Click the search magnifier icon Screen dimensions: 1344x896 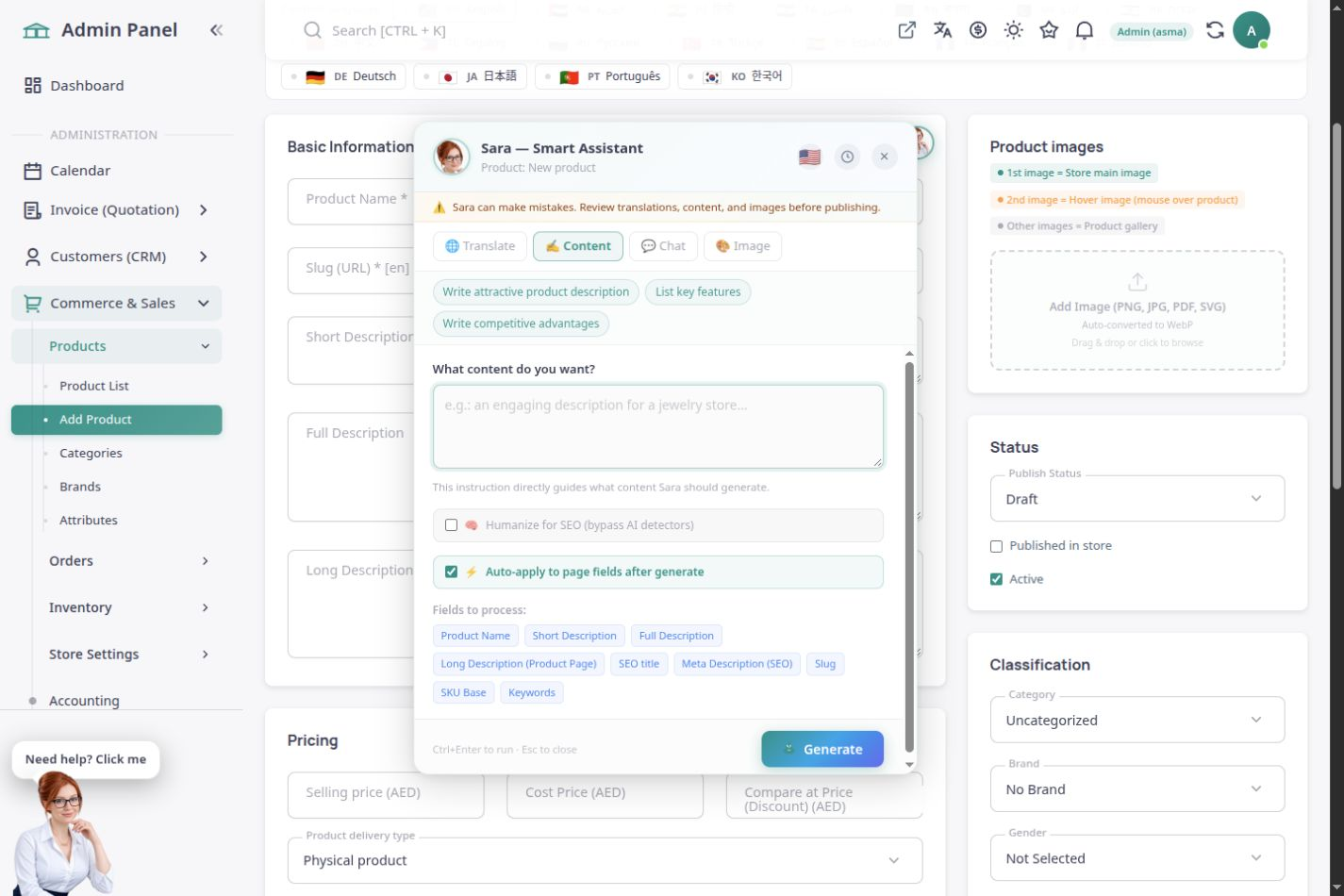313,30
